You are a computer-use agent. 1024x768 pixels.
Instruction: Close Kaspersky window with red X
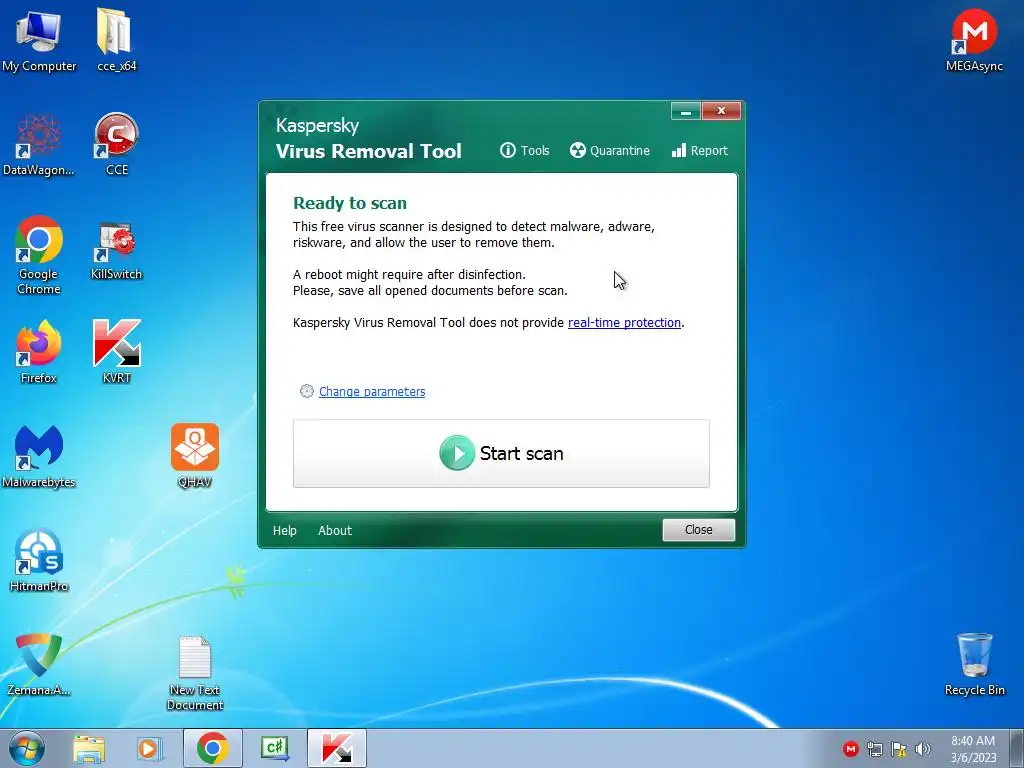(x=721, y=111)
